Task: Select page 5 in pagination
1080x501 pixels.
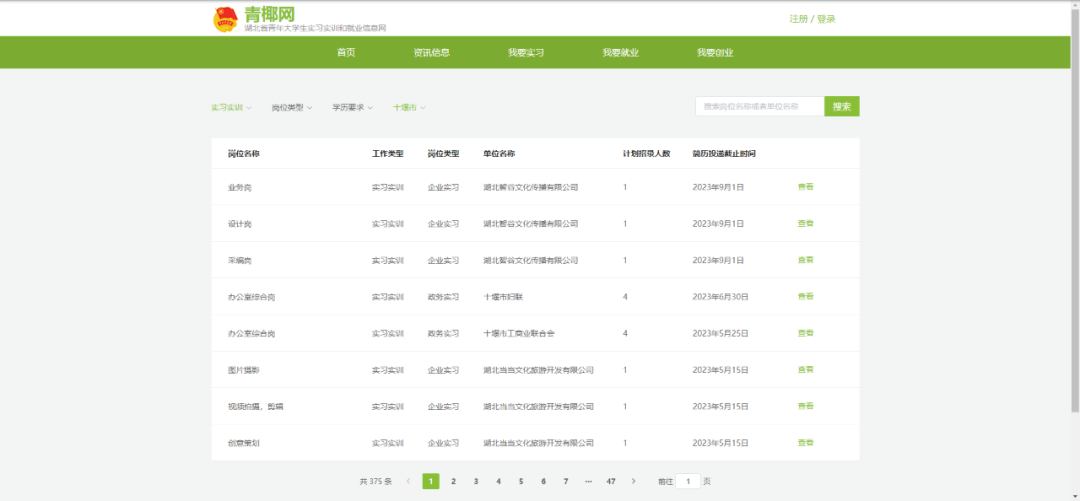Action: [x=521, y=481]
